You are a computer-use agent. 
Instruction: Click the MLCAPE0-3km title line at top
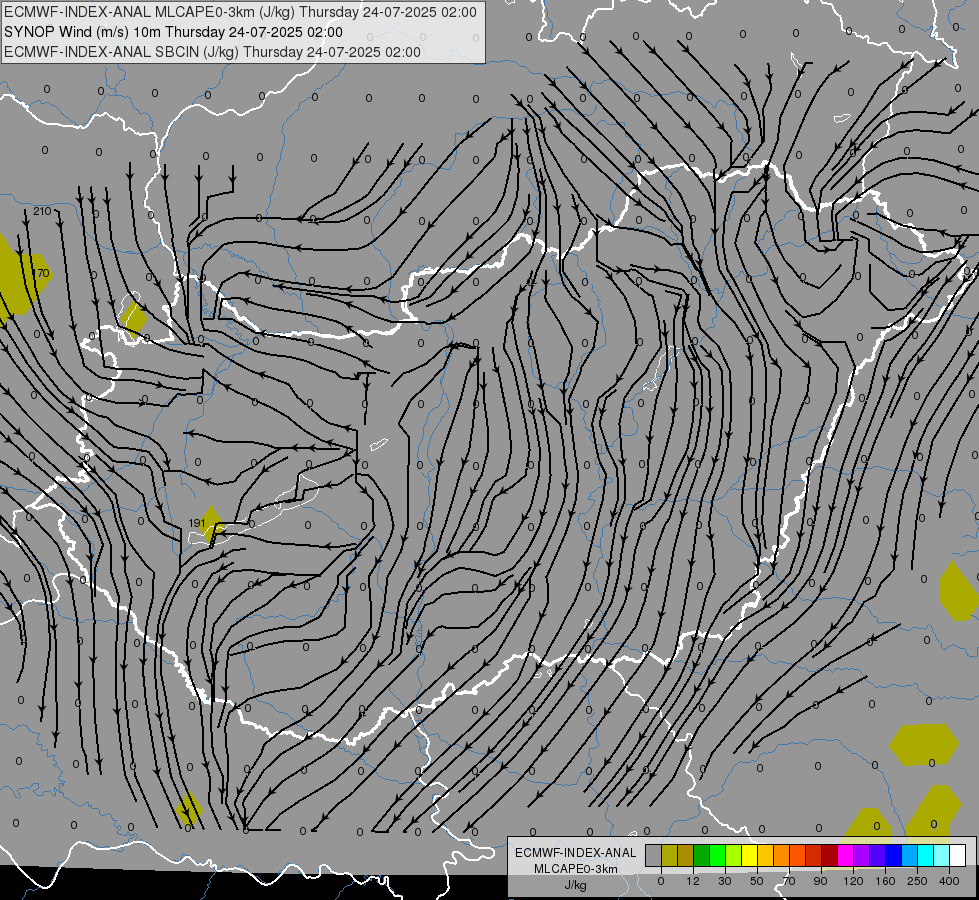click(240, 12)
